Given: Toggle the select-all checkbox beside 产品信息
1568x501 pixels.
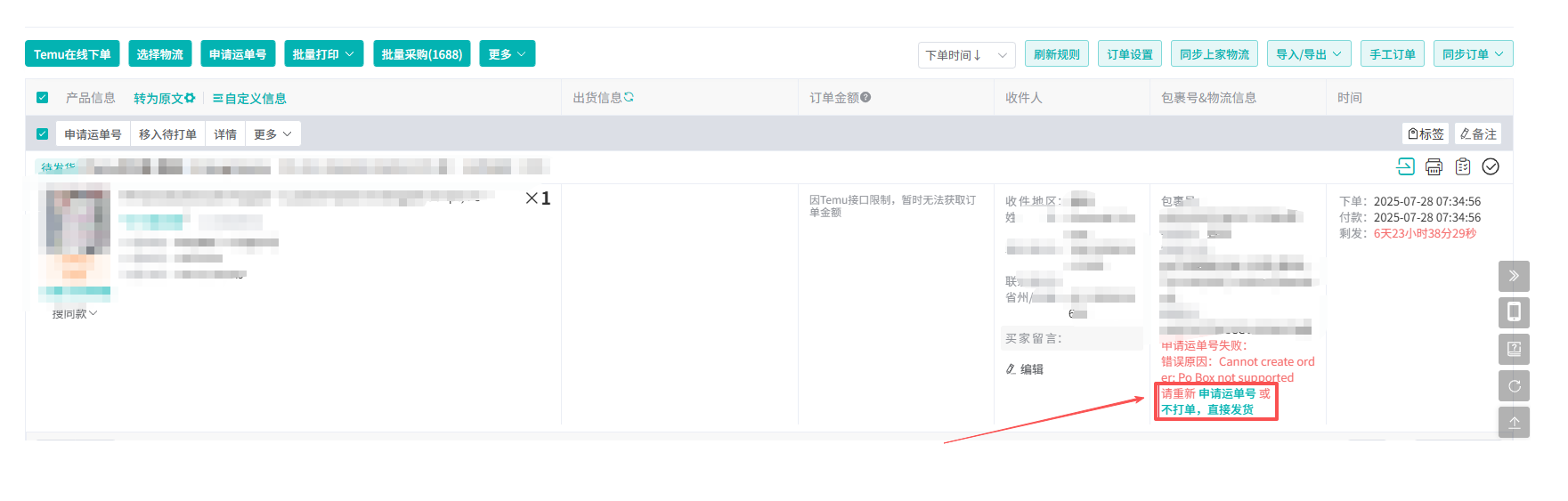Looking at the screenshot, I should [x=42, y=98].
